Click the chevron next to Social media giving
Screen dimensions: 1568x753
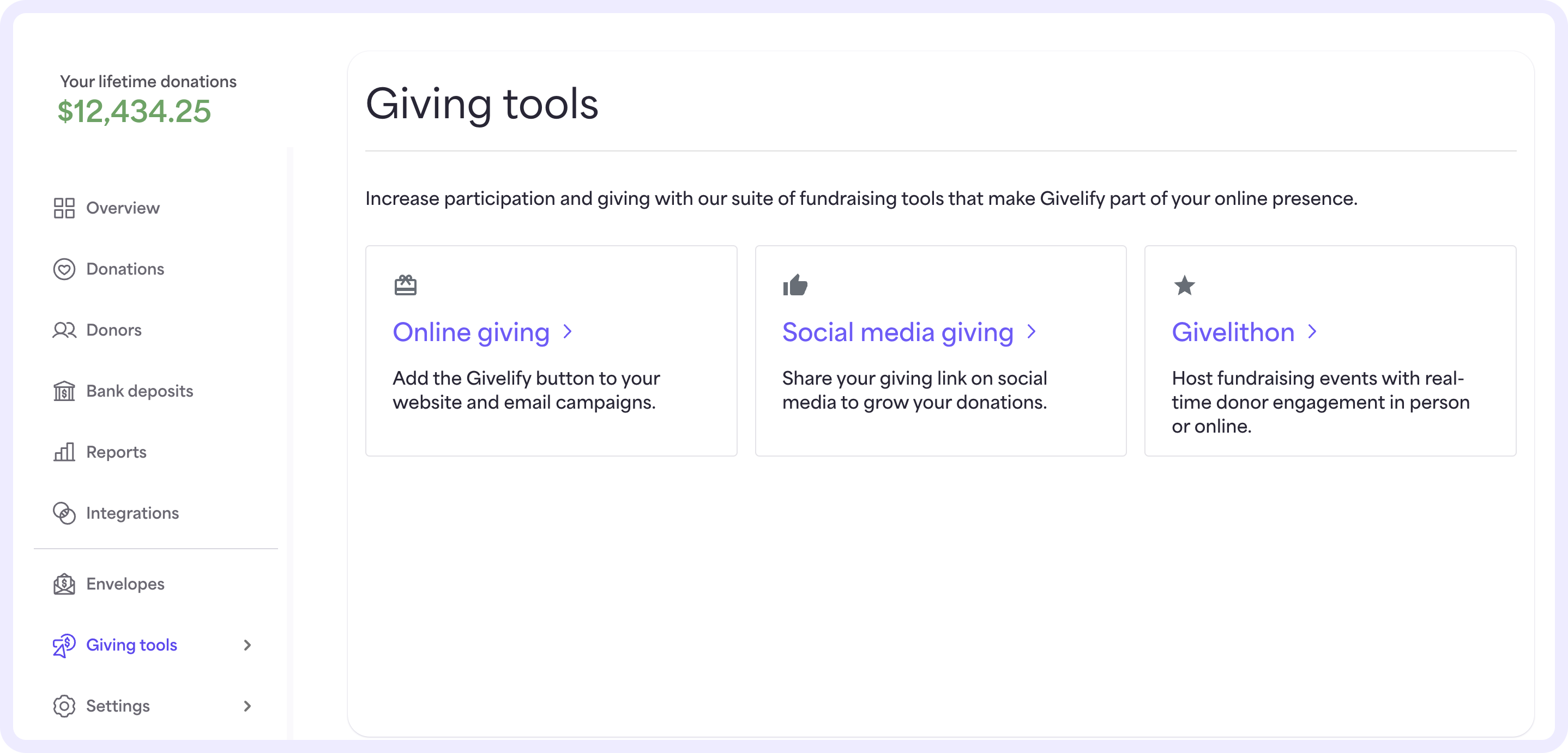tap(1031, 331)
